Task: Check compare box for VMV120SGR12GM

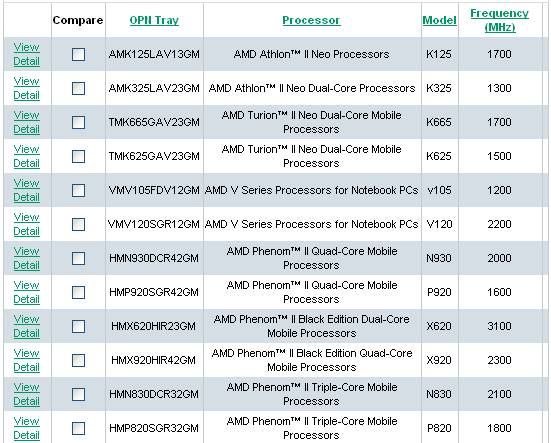Action: click(78, 224)
